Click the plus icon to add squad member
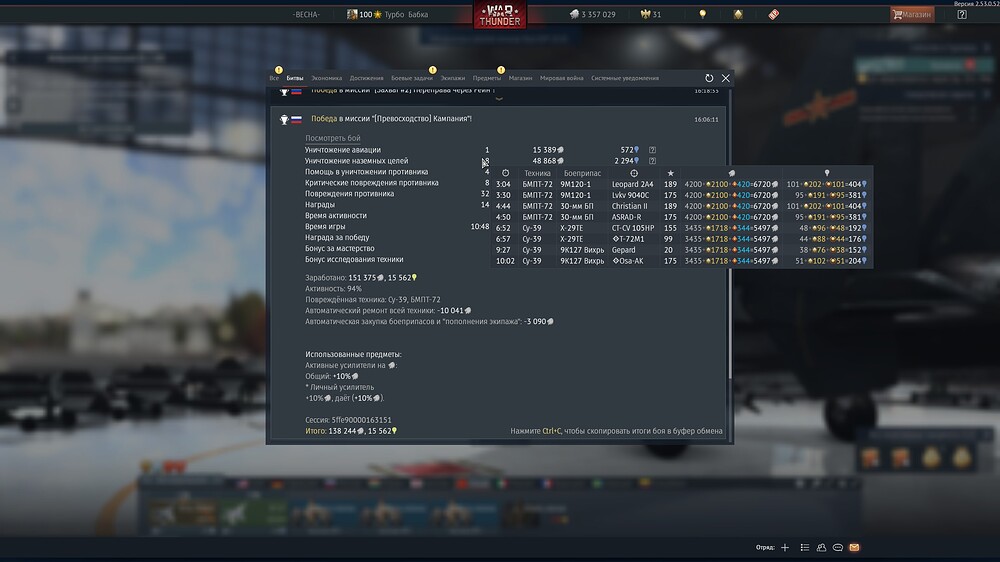The width and height of the screenshot is (1000, 562). [785, 548]
